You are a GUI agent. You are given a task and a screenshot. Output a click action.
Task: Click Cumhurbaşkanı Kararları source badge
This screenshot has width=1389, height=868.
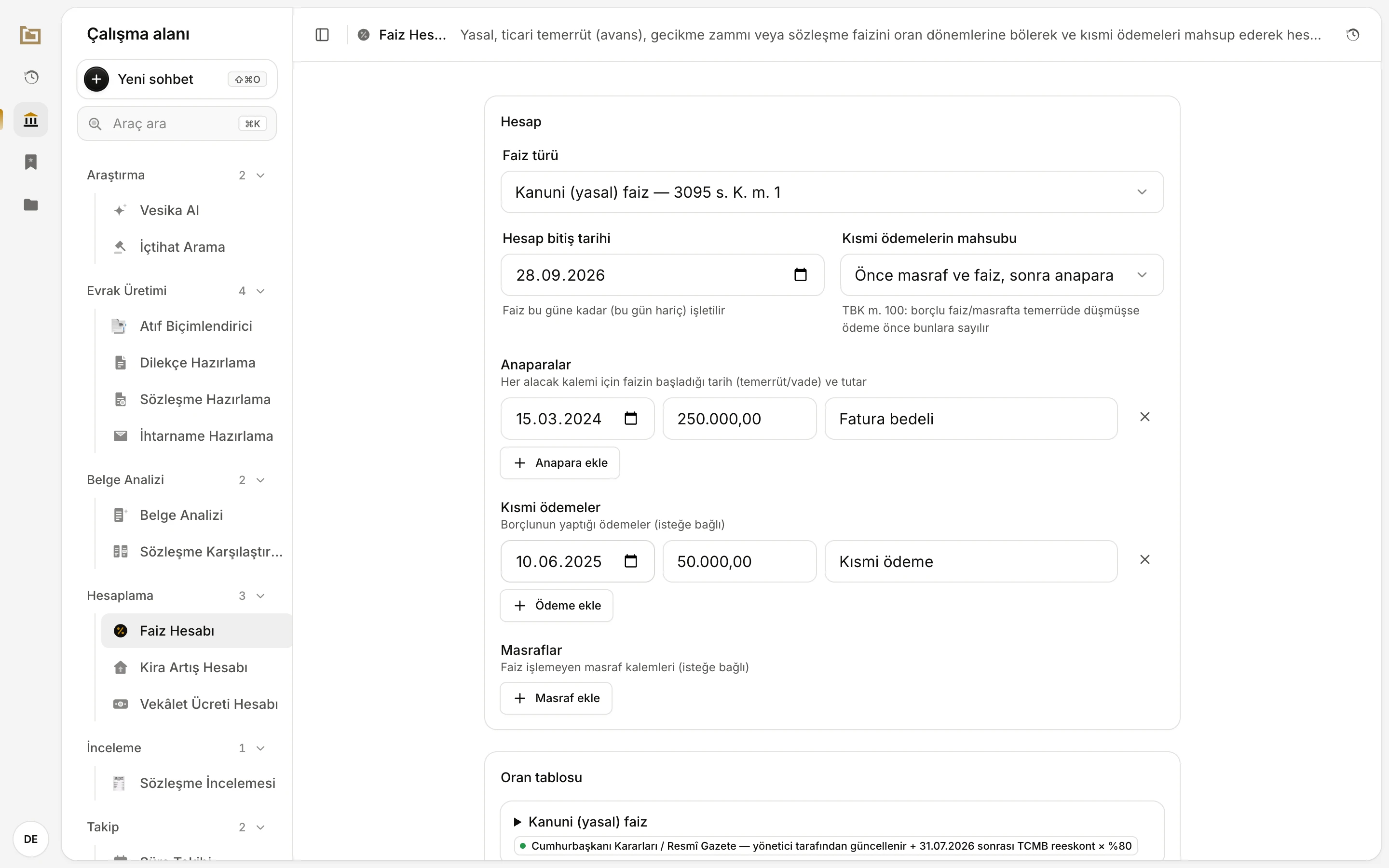point(826,846)
